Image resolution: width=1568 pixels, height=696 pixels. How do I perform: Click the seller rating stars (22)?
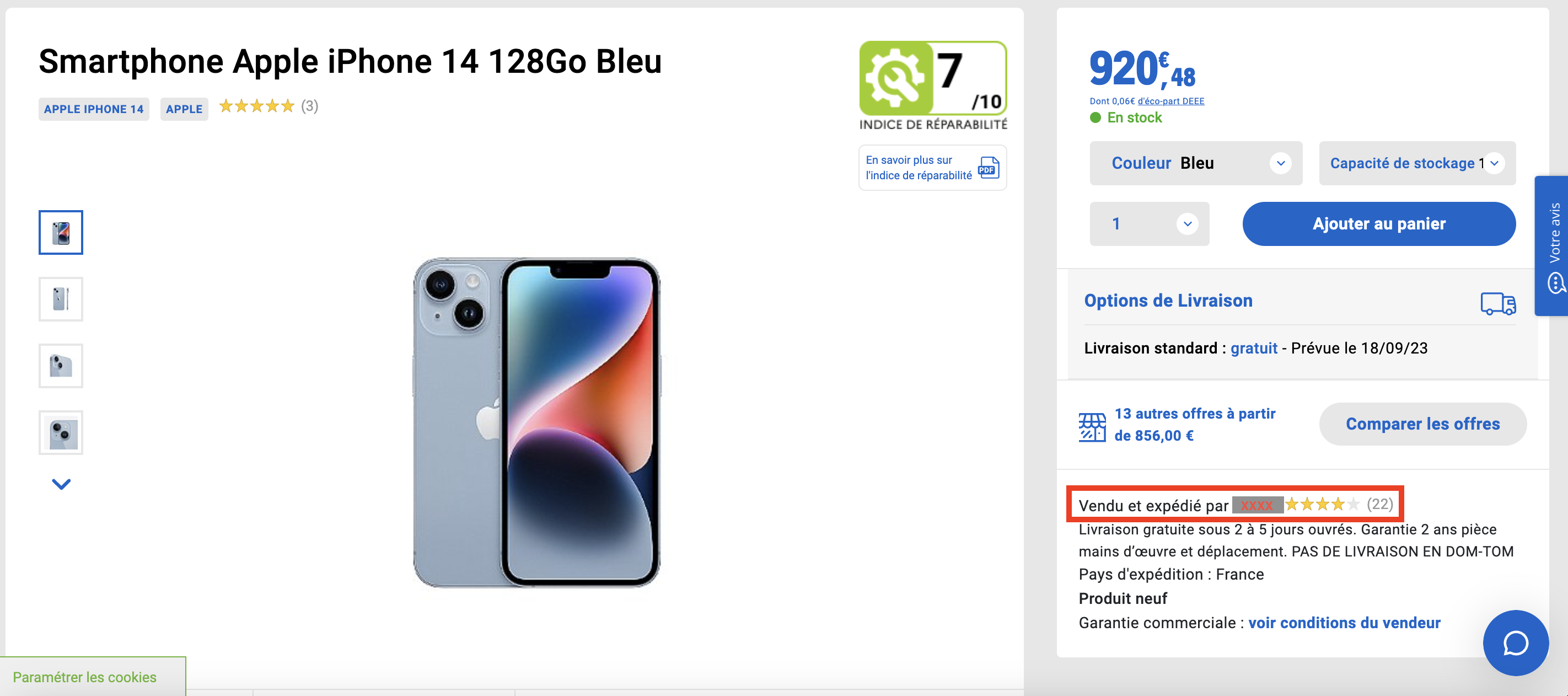pos(1339,504)
